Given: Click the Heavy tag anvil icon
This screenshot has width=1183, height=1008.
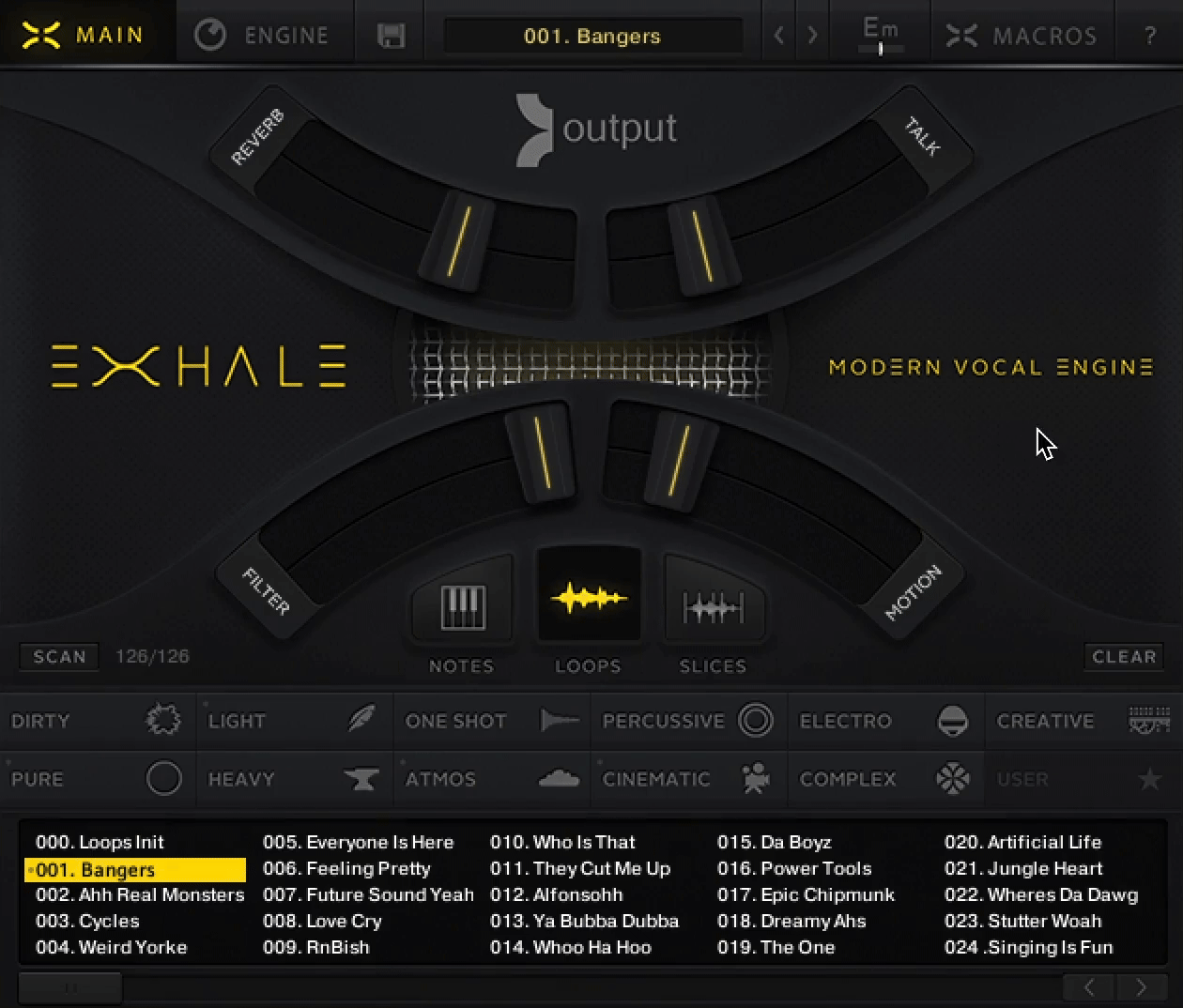Looking at the screenshot, I should [x=361, y=778].
